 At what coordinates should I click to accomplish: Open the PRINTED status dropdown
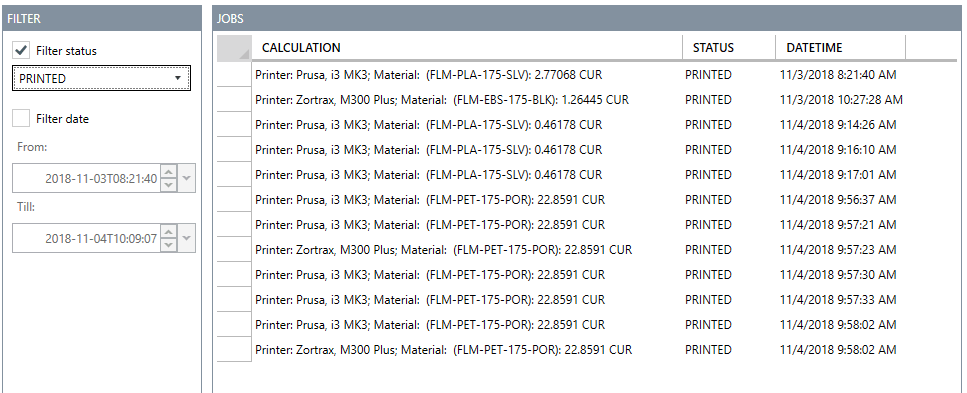pyautogui.click(x=102, y=78)
